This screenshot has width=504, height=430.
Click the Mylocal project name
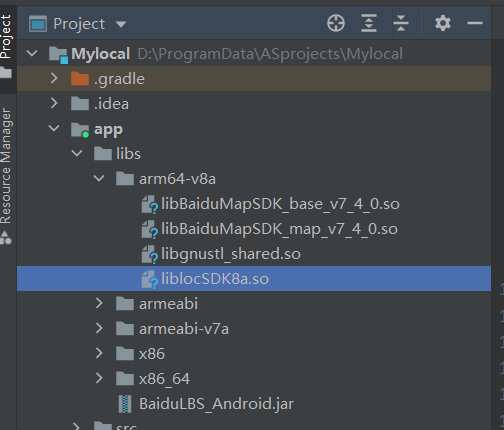point(100,54)
